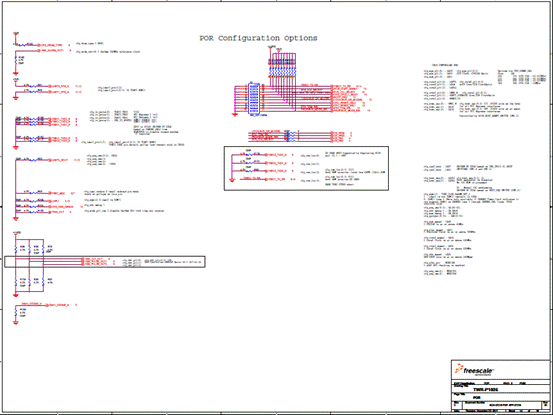Select the center boxed configuration section border
Viewport: 553px width, 415px height.
[306, 169]
